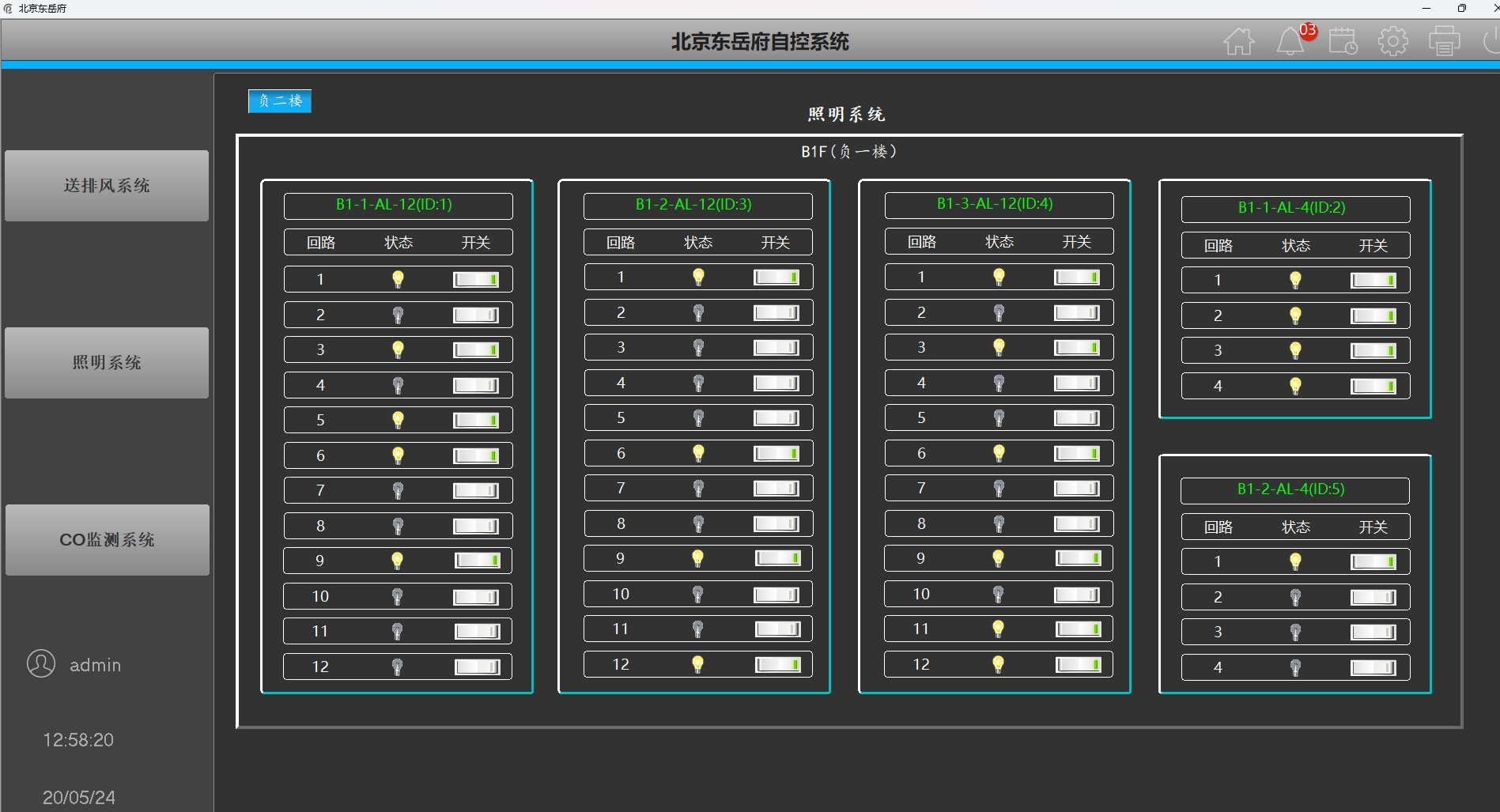Toggle switch for B1-1-AL-12 circuit 2

coord(476,315)
